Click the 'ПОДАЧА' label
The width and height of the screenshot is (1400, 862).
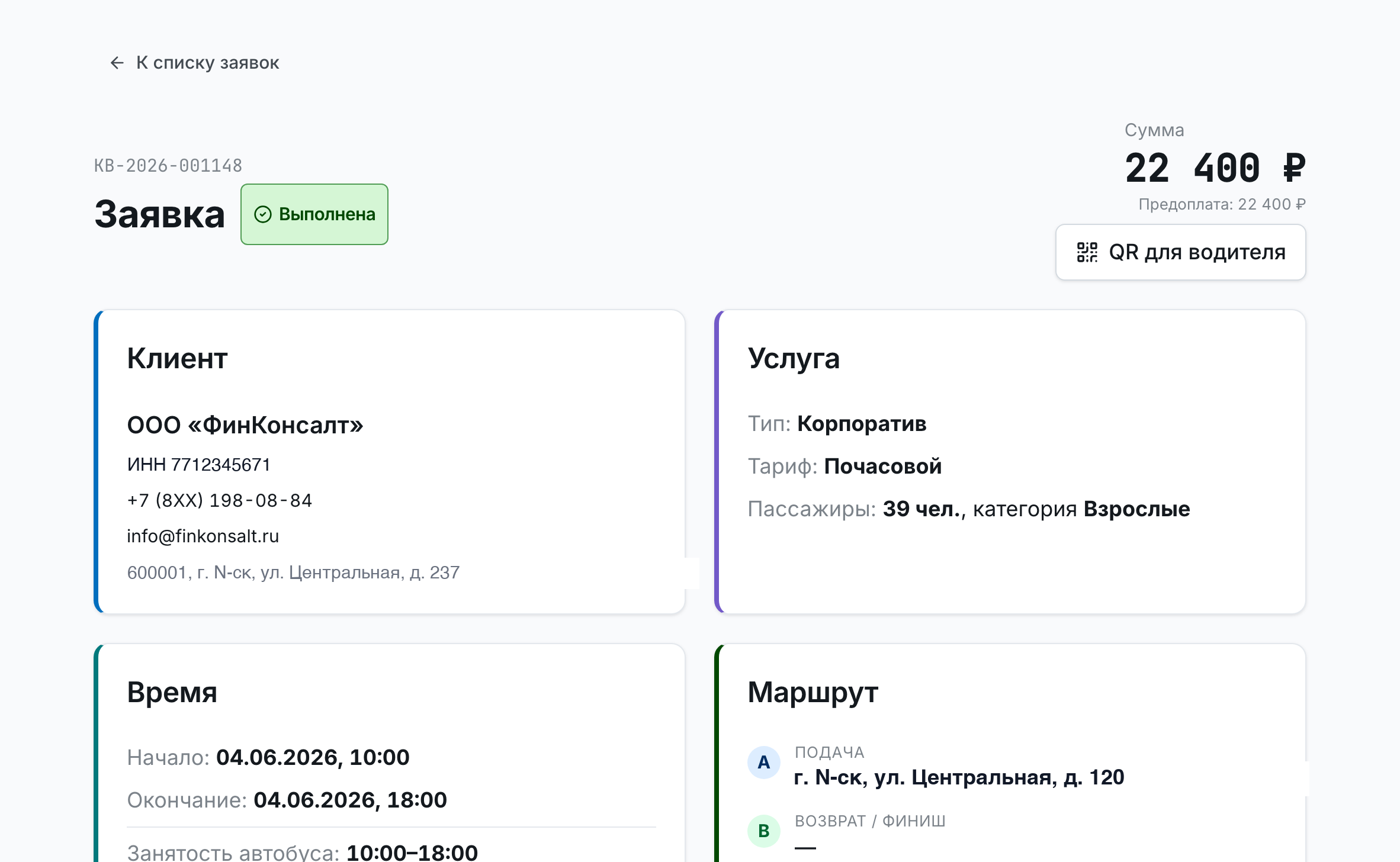click(x=829, y=752)
